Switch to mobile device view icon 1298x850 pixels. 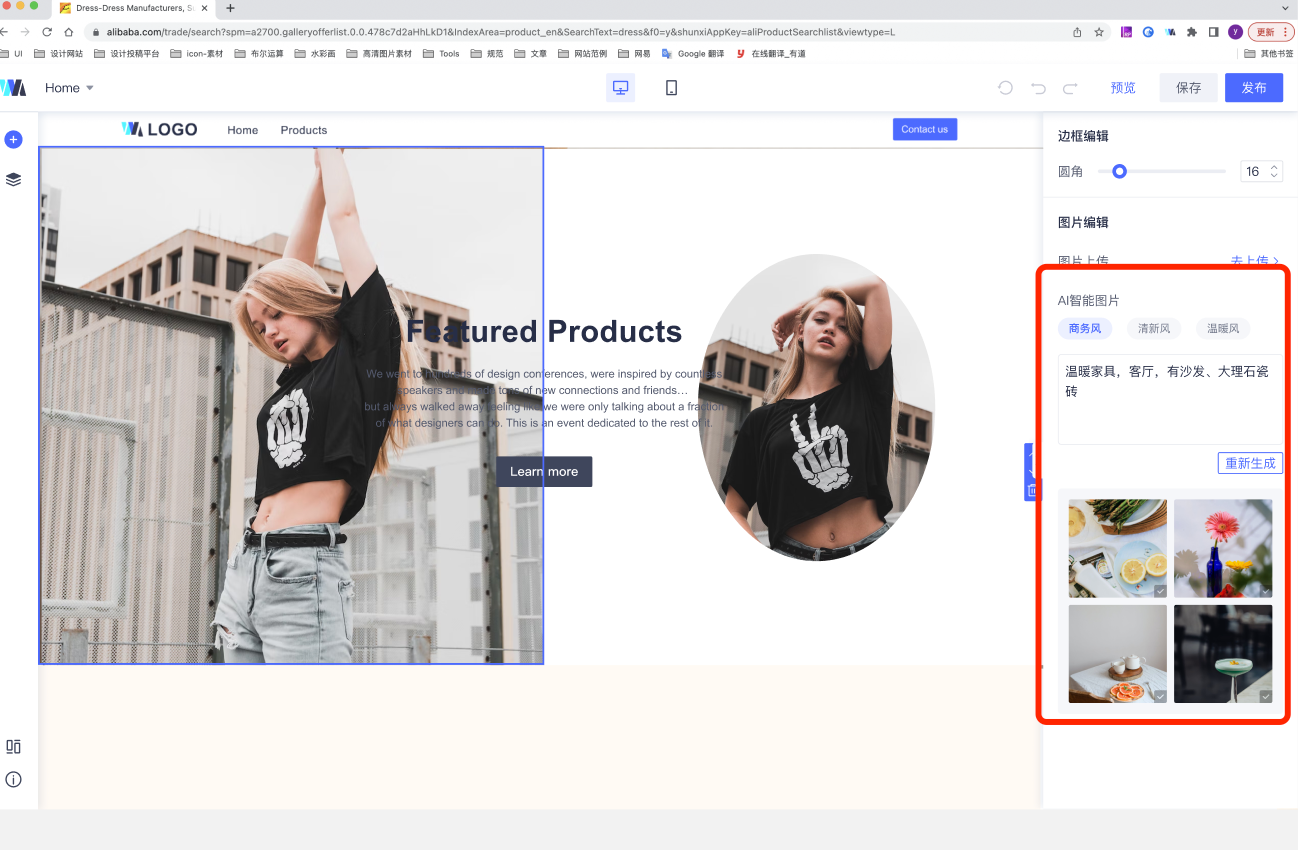click(671, 88)
